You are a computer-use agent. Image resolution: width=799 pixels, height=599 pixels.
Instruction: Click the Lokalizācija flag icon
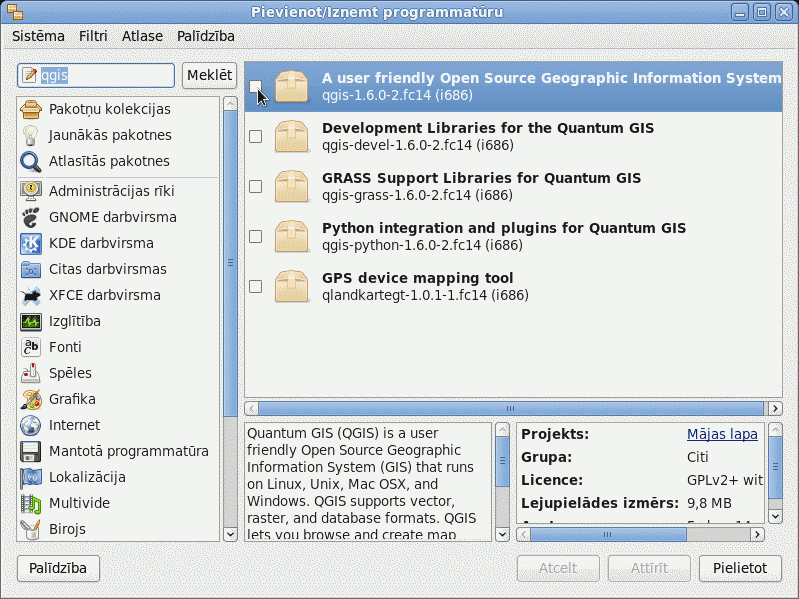[x=31, y=477]
